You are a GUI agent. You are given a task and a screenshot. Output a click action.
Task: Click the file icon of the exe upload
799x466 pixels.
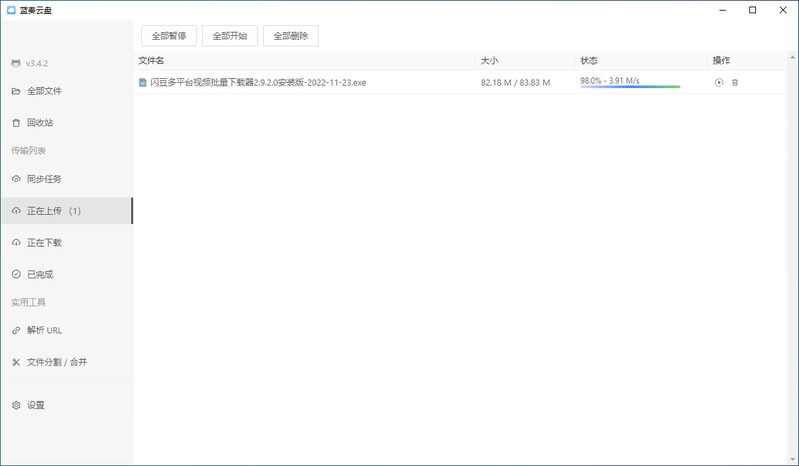pos(143,83)
